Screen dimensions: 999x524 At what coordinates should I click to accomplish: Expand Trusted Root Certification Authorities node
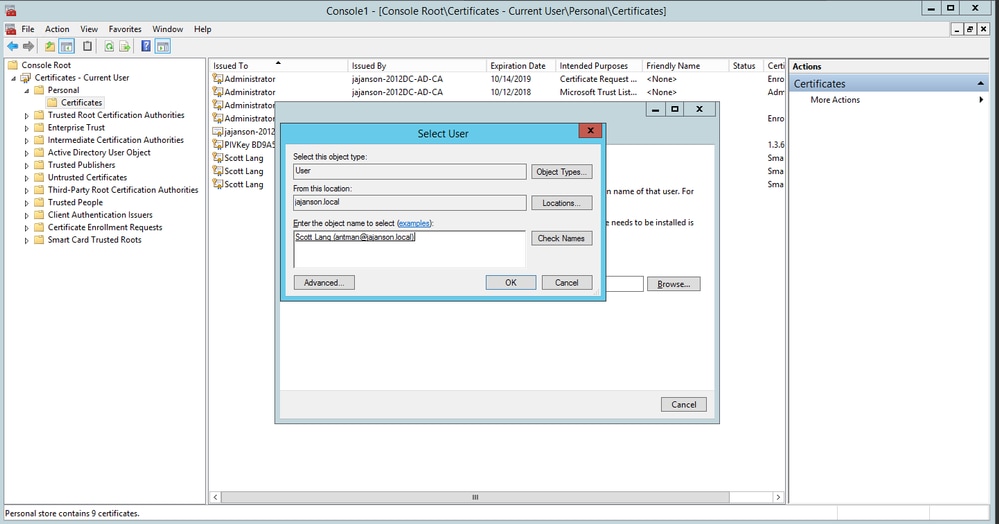[27, 116]
